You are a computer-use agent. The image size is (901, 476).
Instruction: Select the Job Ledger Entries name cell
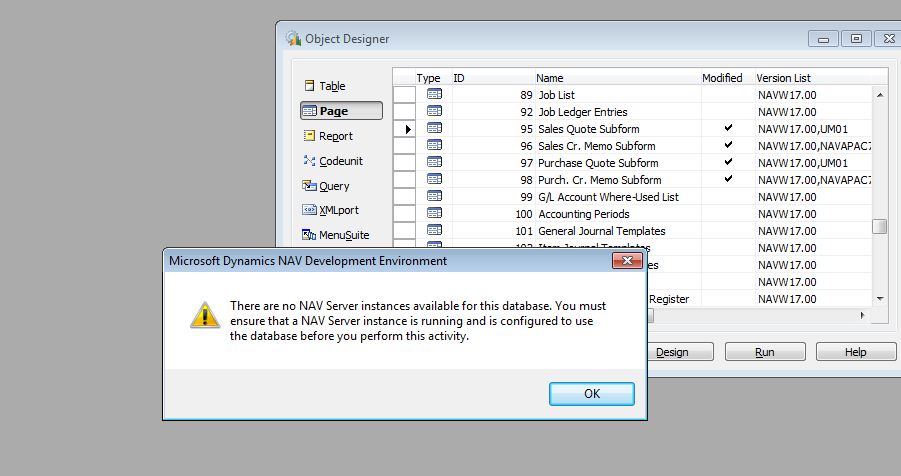click(x=618, y=112)
